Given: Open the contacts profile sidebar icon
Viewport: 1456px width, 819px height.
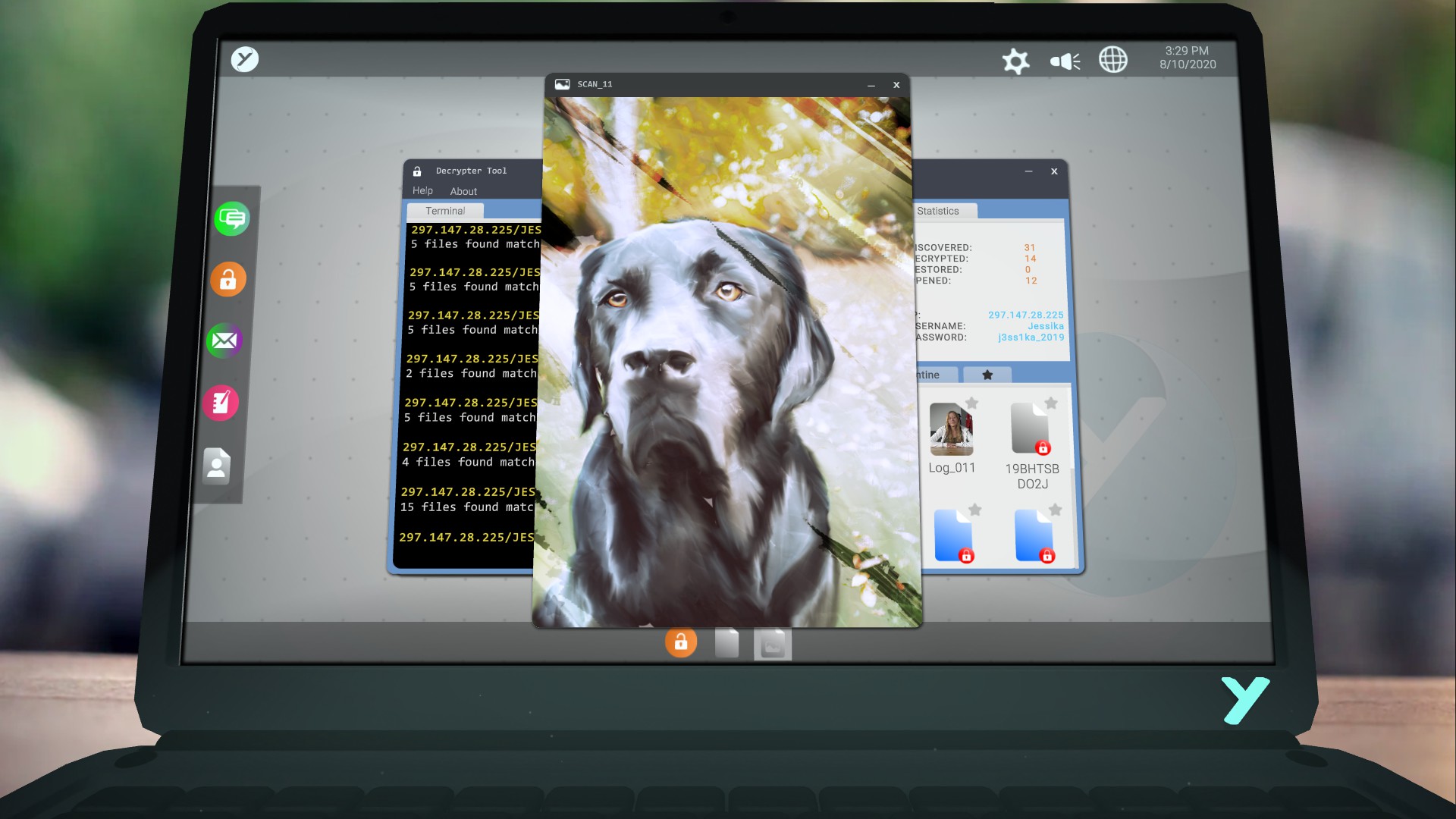Looking at the screenshot, I should [216, 466].
